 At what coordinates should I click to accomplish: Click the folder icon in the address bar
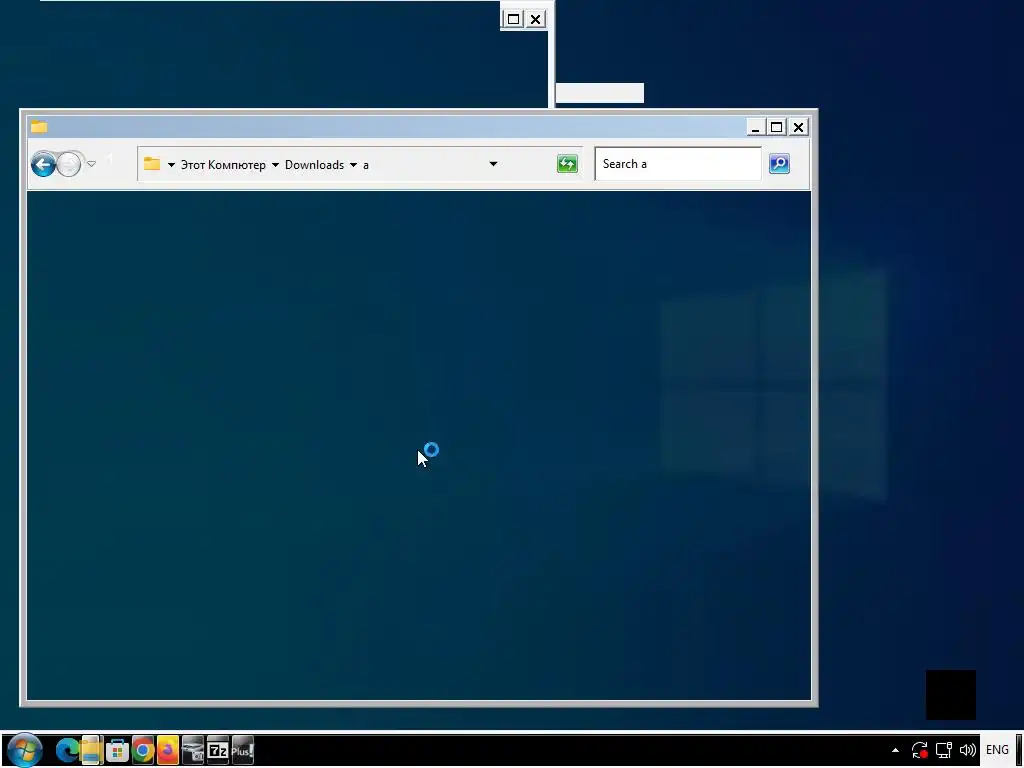tap(152, 164)
